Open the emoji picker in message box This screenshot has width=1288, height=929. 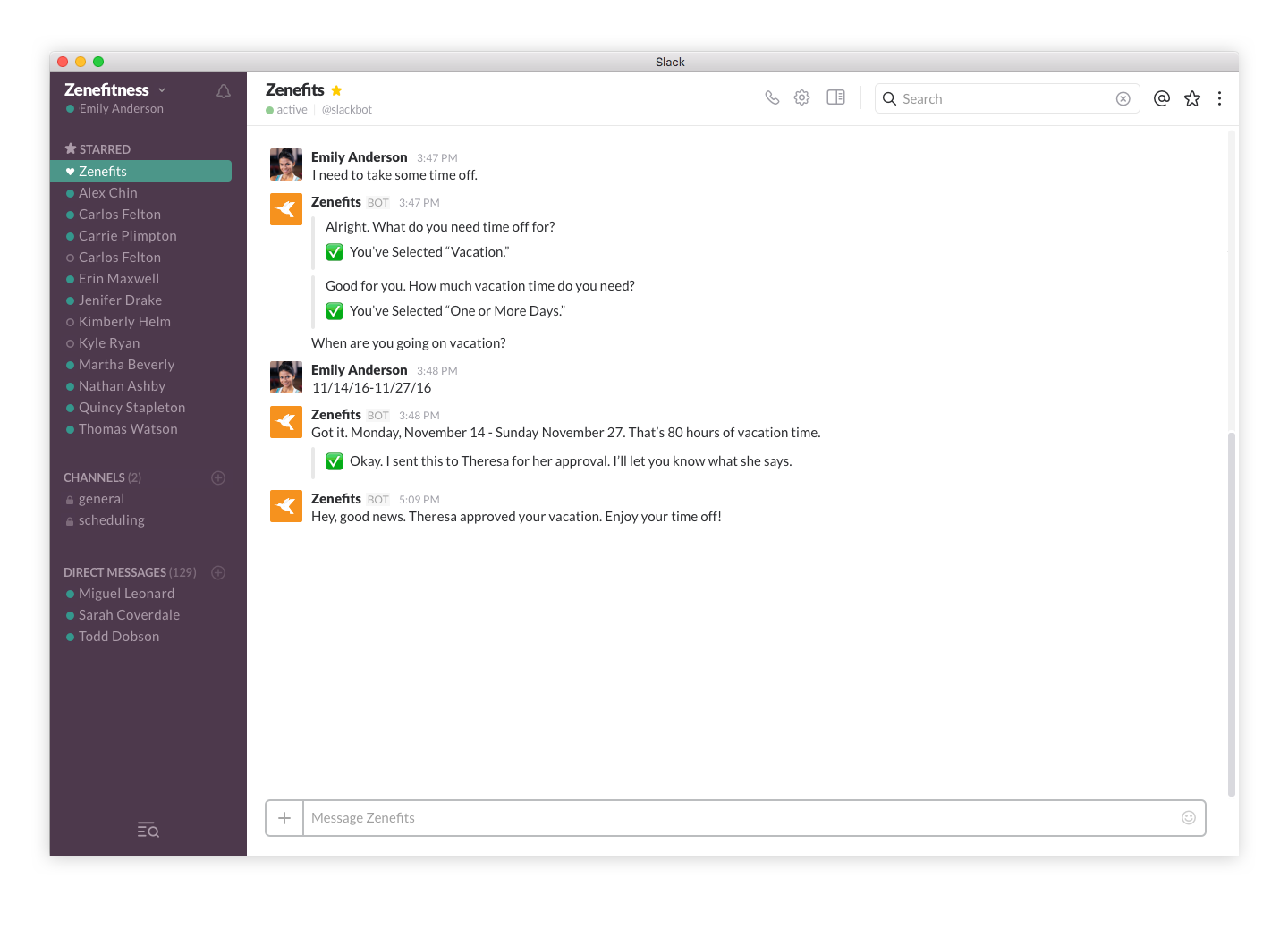pos(1188,817)
